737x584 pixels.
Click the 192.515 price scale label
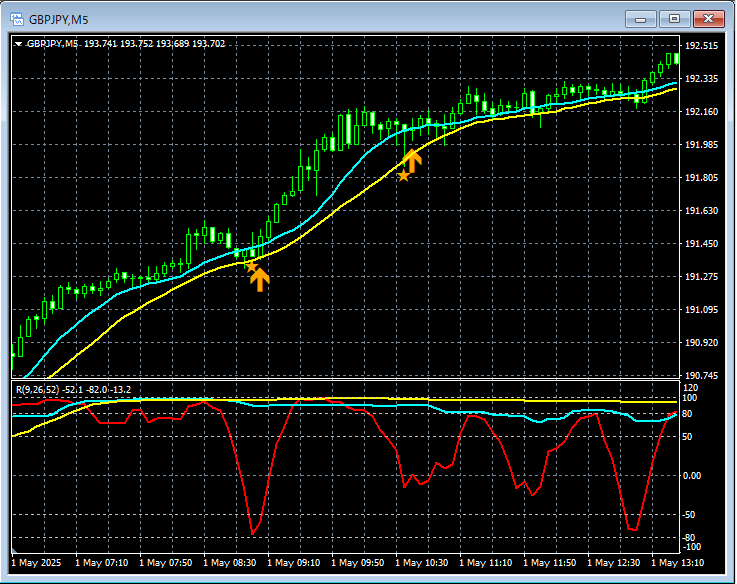[x=702, y=46]
